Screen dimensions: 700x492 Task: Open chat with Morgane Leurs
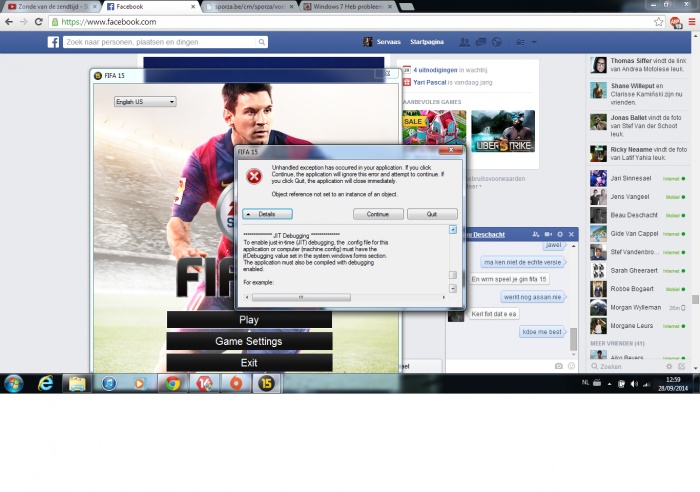[x=638, y=326]
